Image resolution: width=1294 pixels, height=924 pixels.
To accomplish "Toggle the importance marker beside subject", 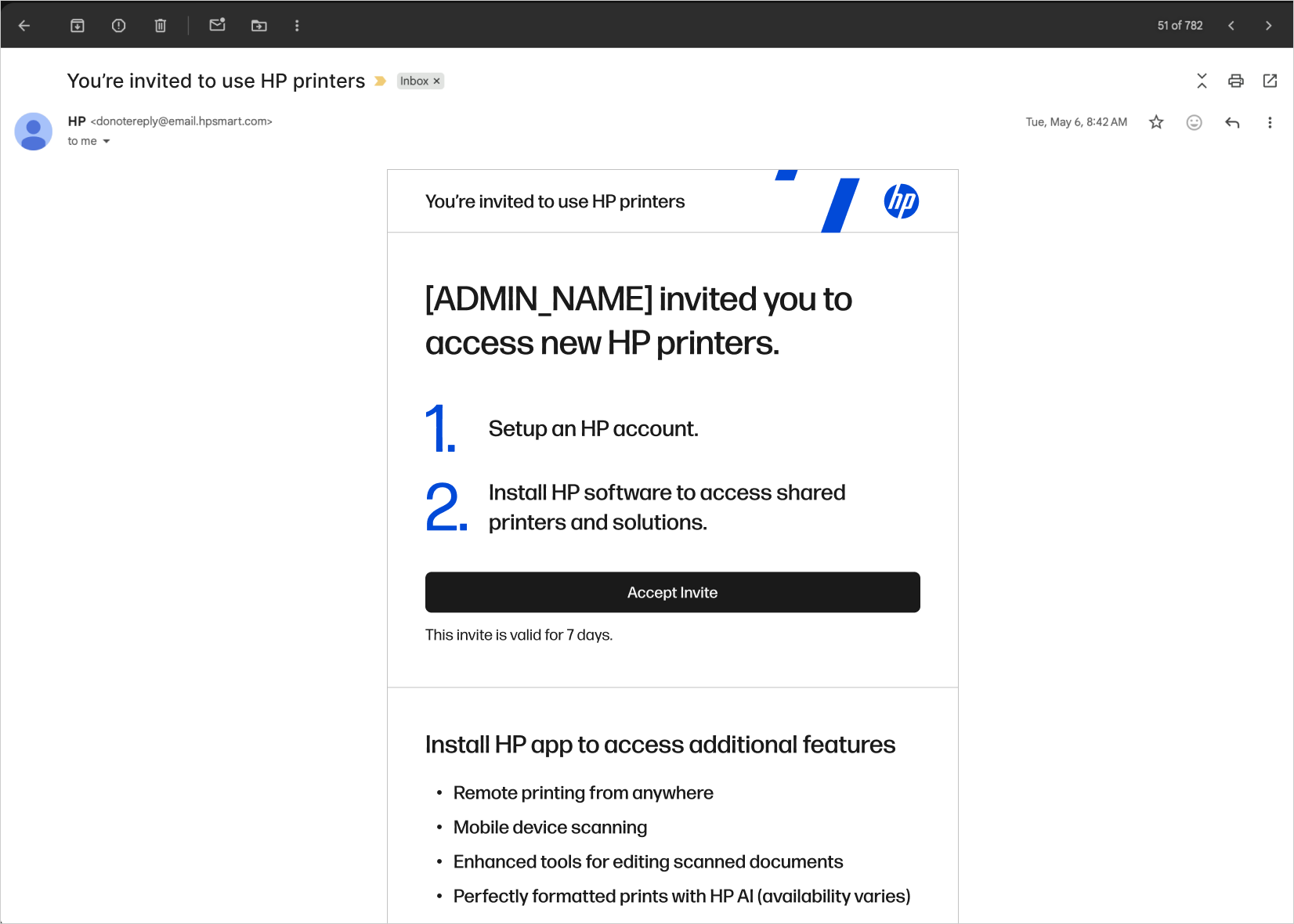I will [381, 81].
